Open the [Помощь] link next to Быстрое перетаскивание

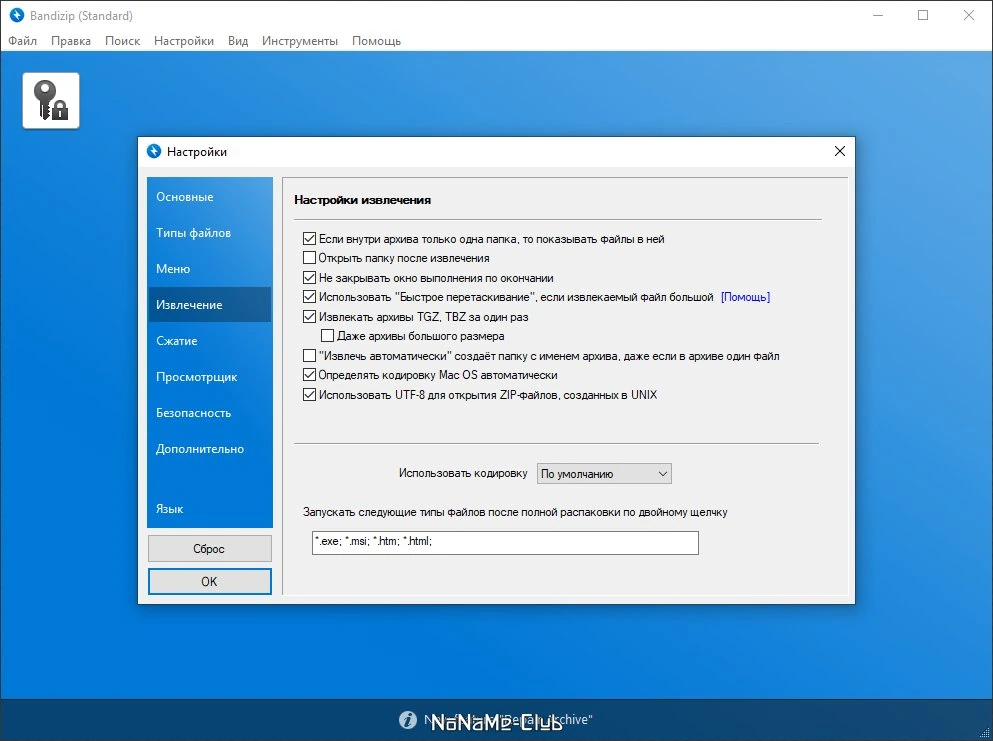pos(745,297)
